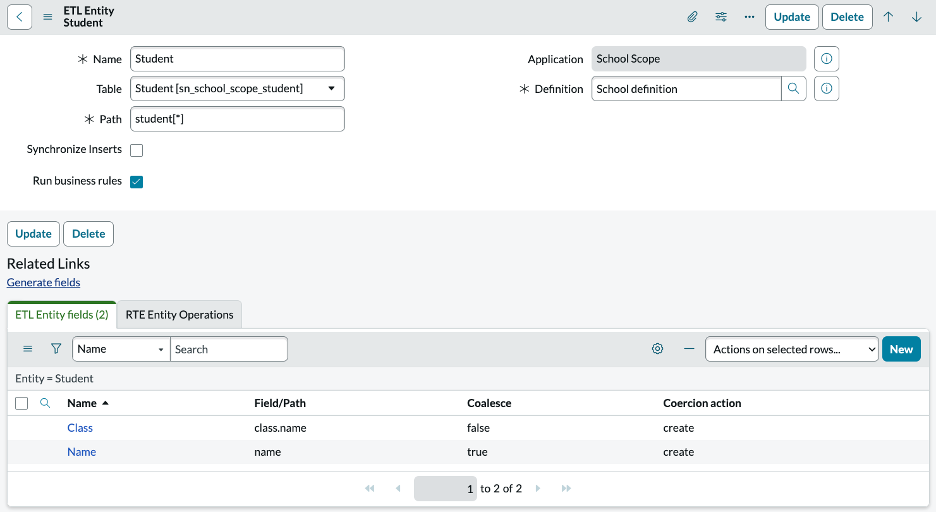Image resolution: width=936 pixels, height=512 pixels.
Task: Open the Name field record link
Action: click(82, 452)
